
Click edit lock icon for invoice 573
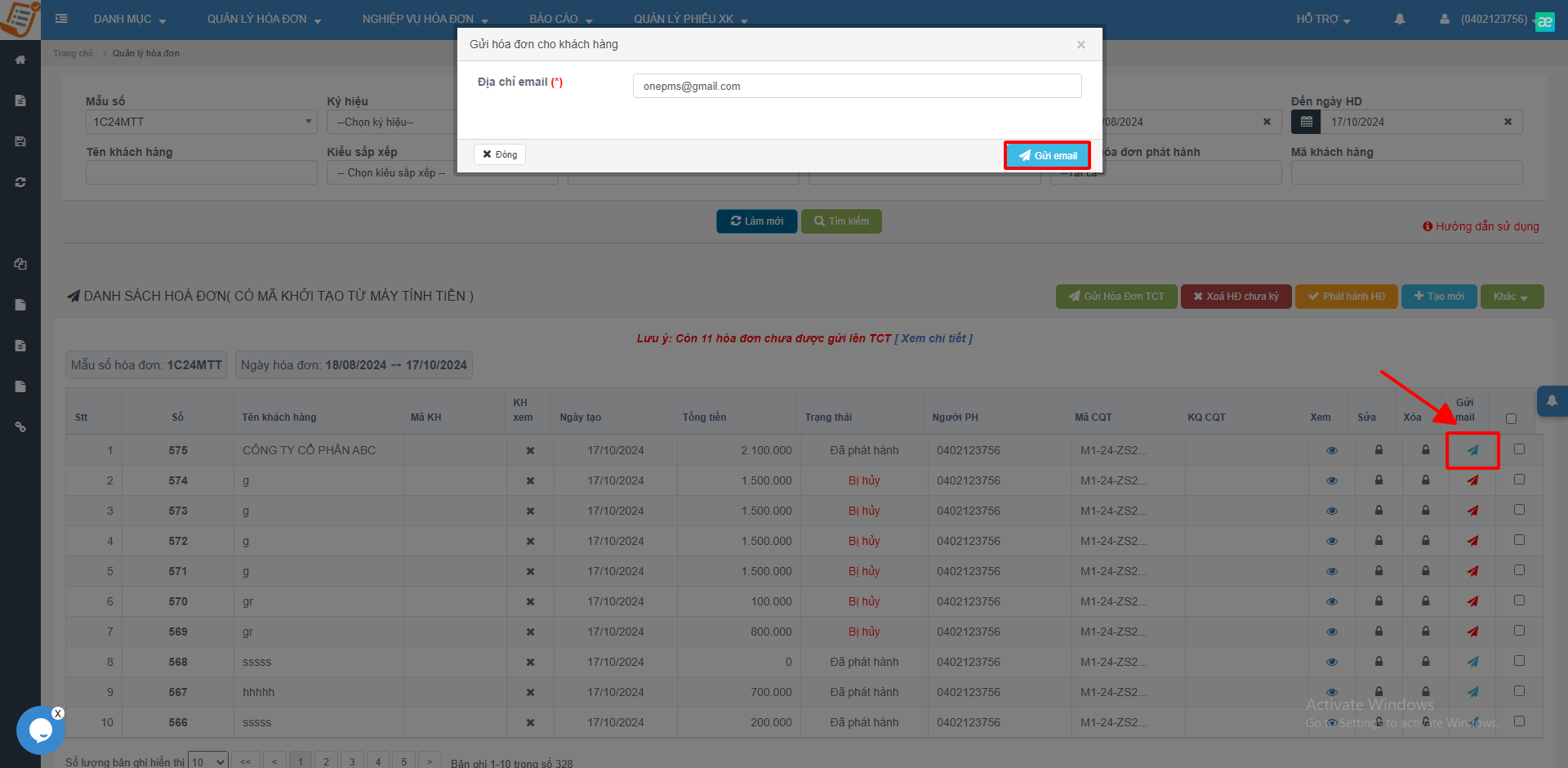1379,511
